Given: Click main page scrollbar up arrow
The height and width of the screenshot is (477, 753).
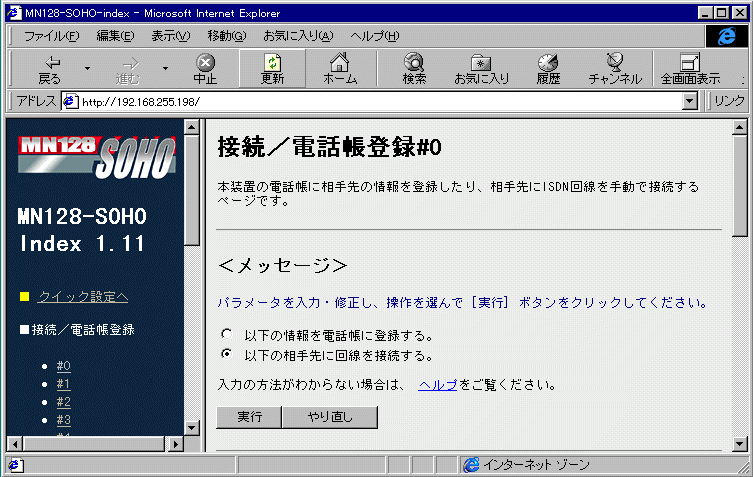Looking at the screenshot, I should coord(740,127).
